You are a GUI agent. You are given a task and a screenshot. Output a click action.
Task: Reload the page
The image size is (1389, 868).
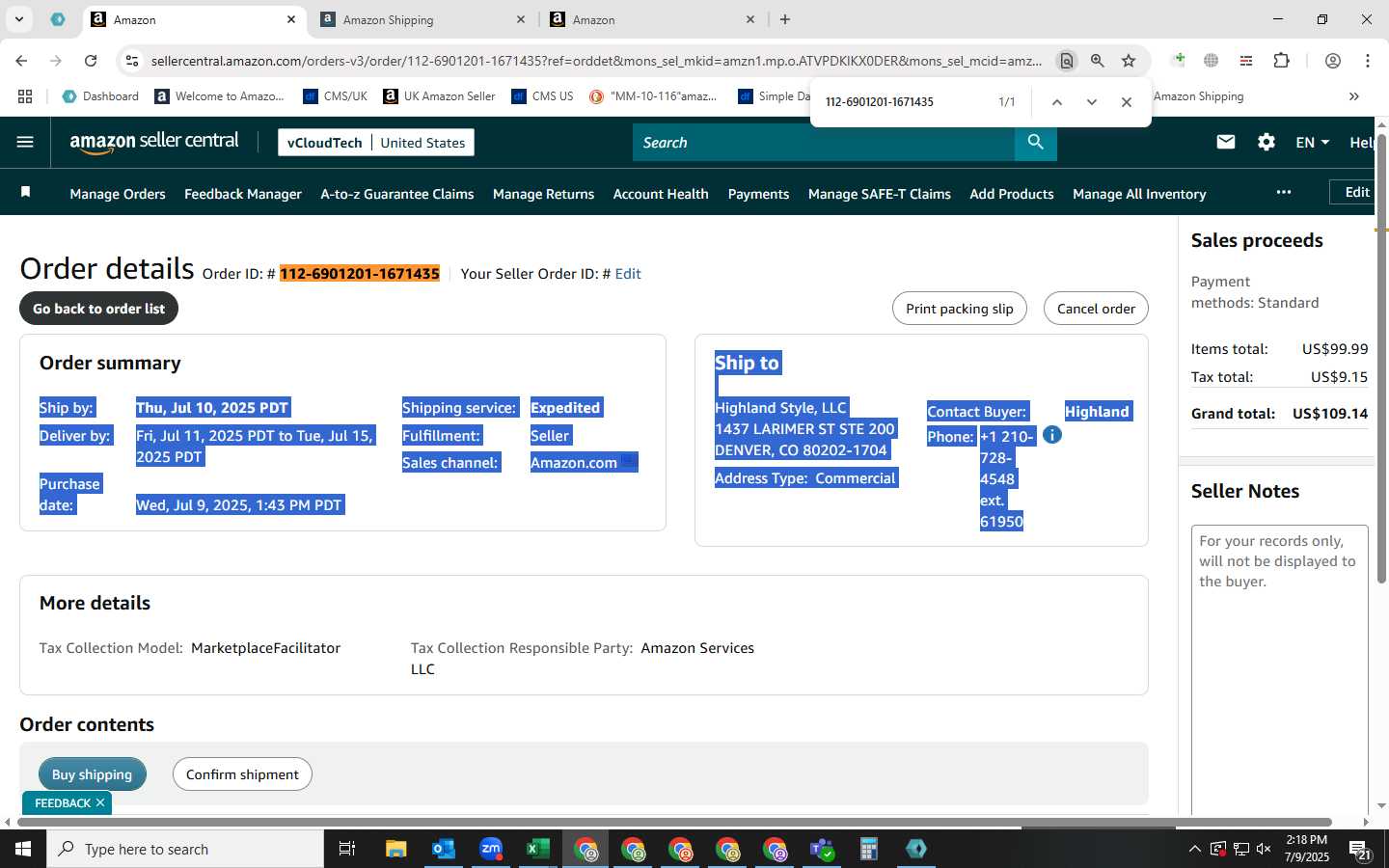click(x=91, y=61)
